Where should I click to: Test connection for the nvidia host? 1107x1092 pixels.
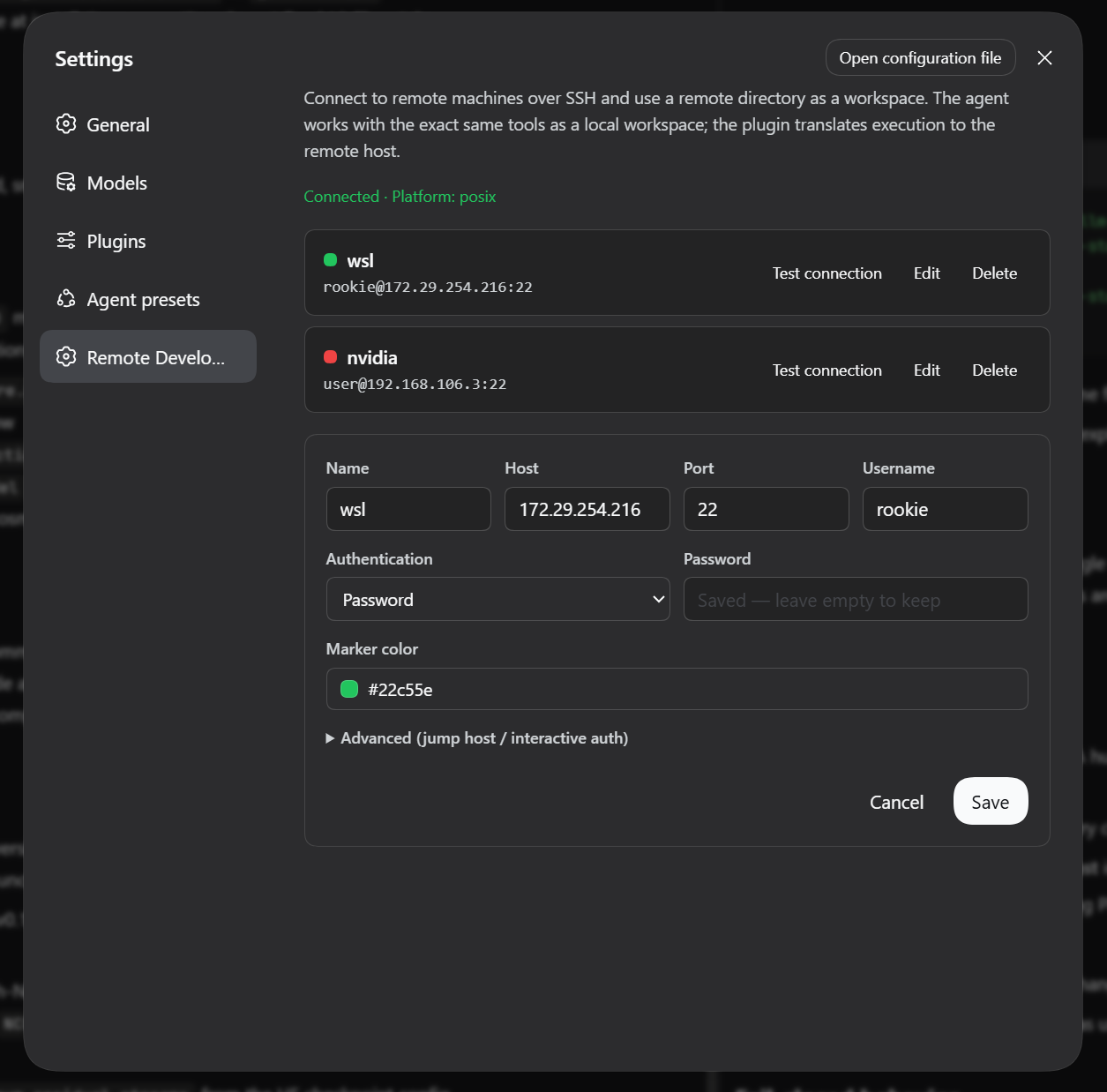coord(827,370)
